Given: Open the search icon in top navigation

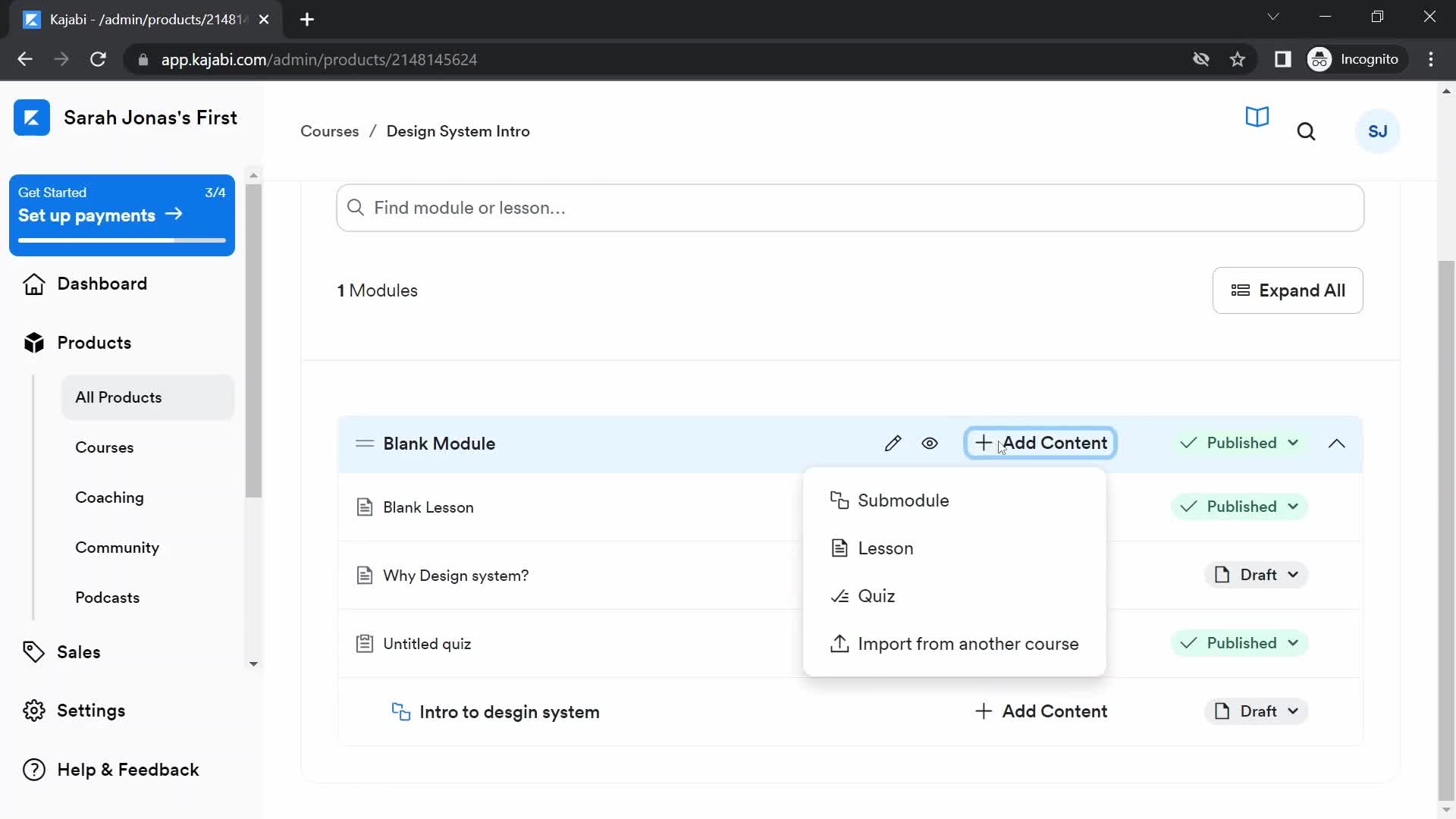Looking at the screenshot, I should pyautogui.click(x=1306, y=131).
